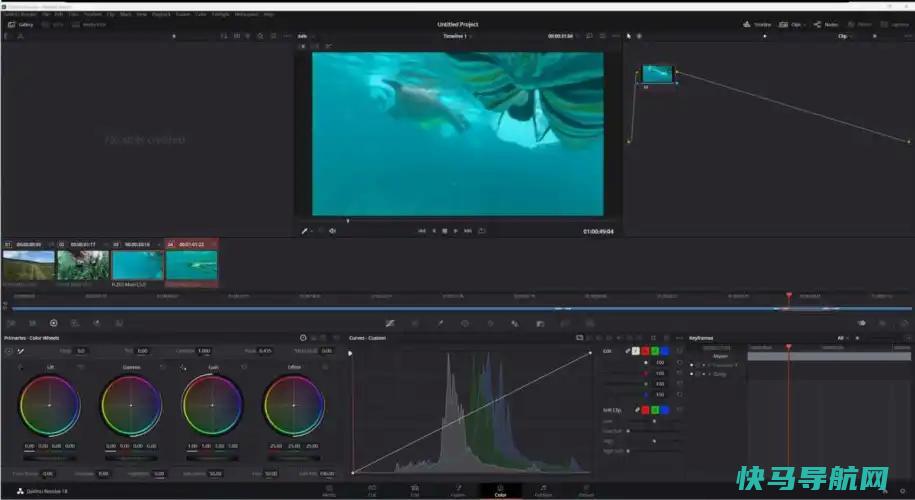Switch to the Fairlight page tab
Image resolution: width=915 pixels, height=500 pixels.
[x=543, y=491]
